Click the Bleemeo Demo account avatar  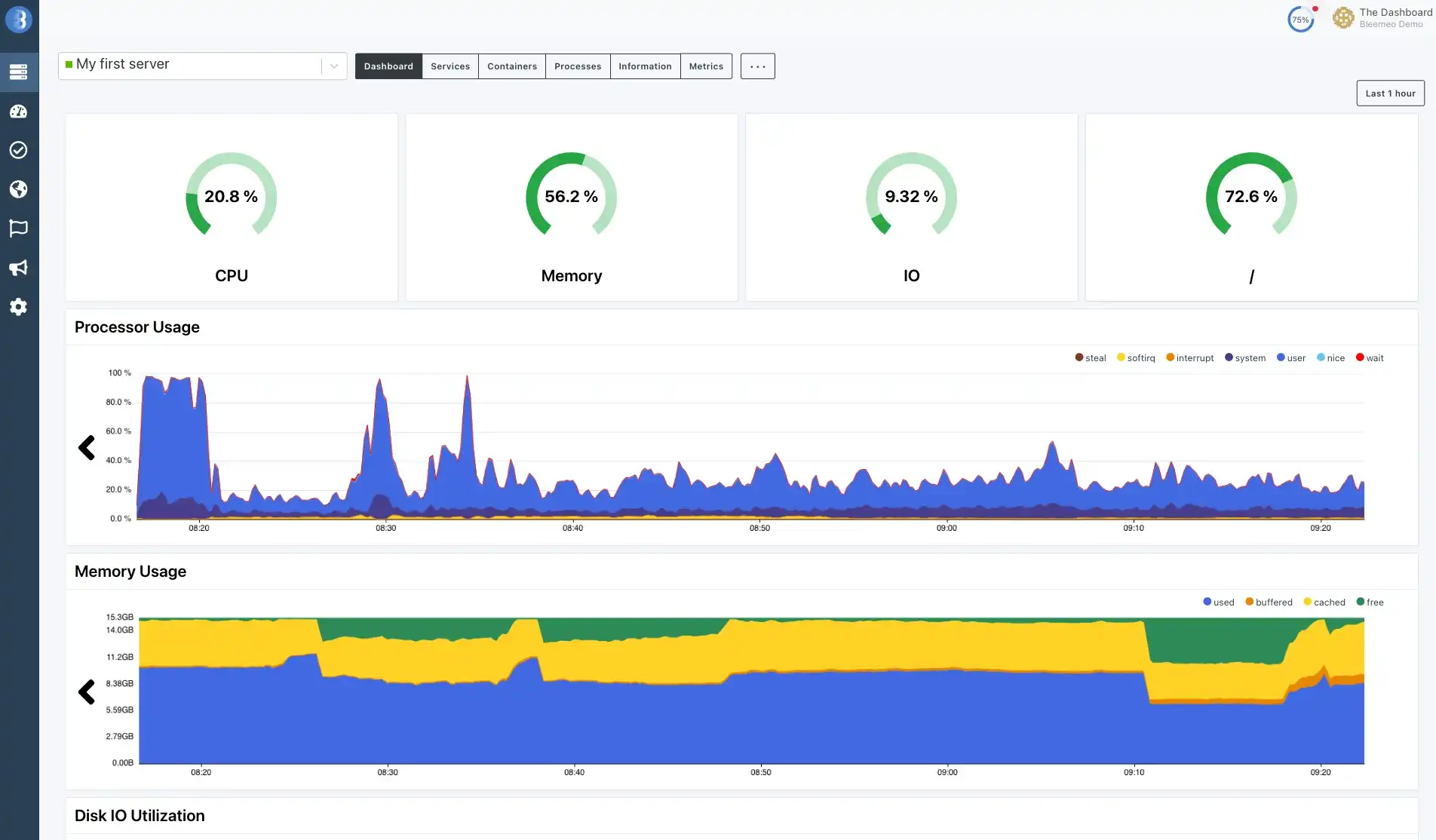click(x=1343, y=18)
